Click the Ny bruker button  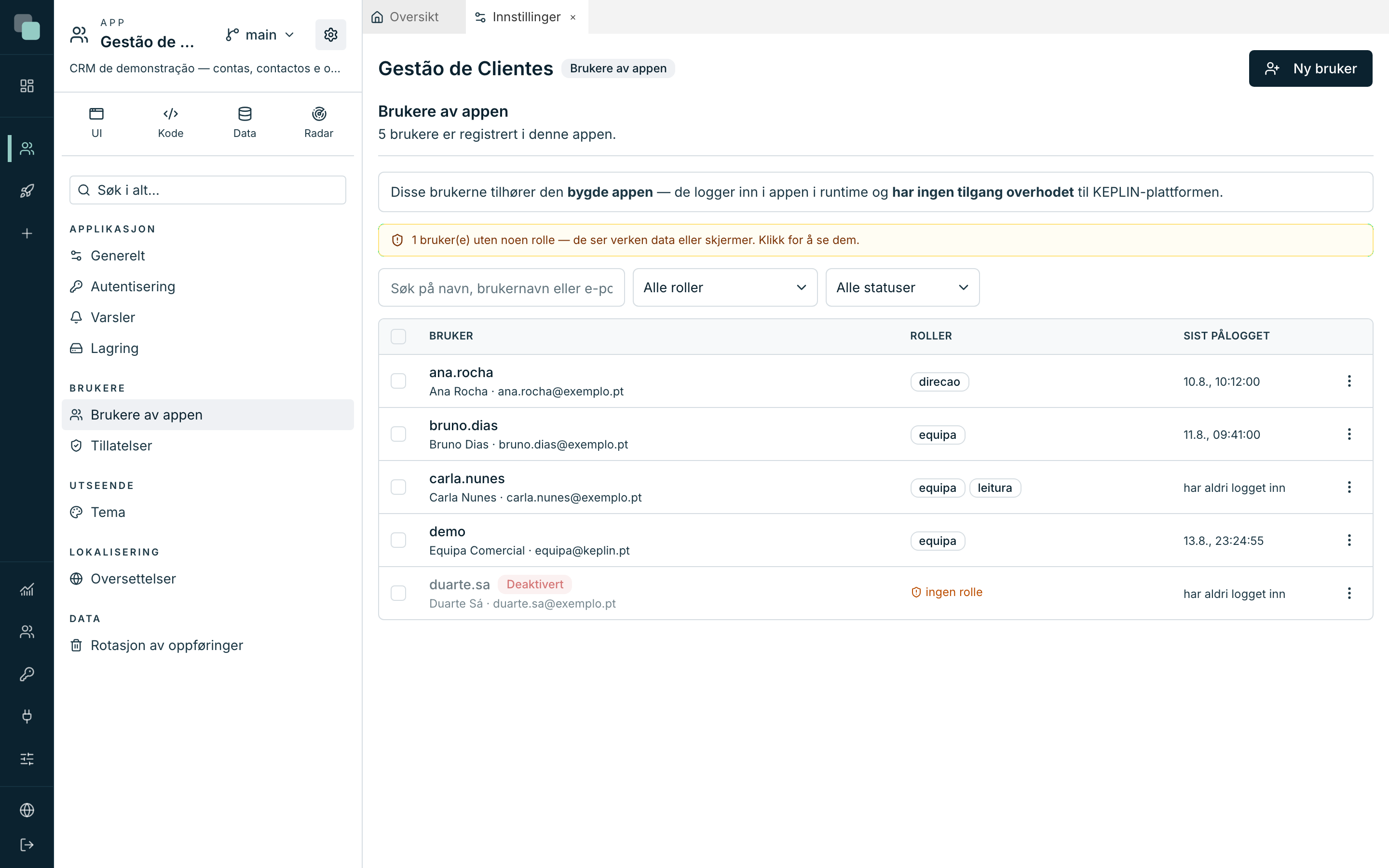pyautogui.click(x=1310, y=68)
